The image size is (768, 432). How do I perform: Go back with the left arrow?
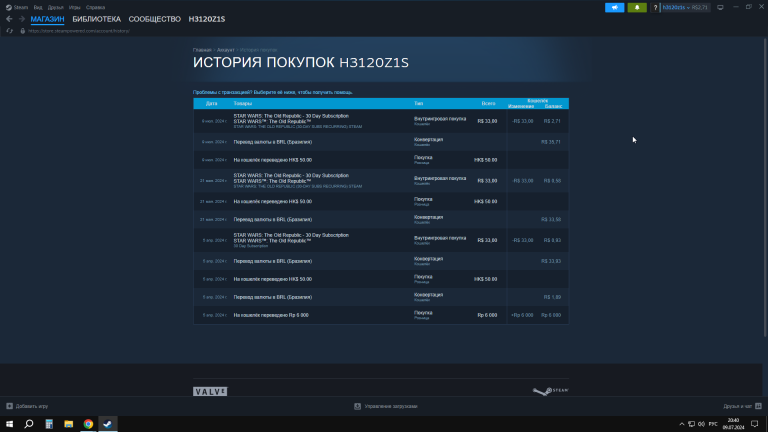(x=9, y=19)
